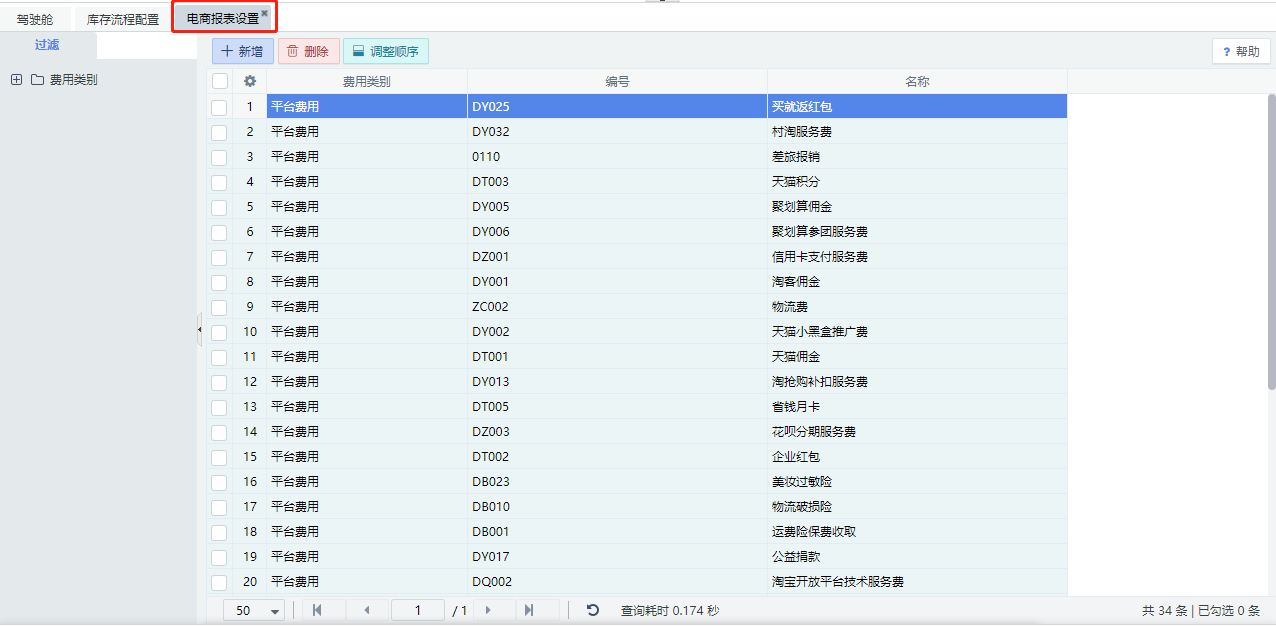Screen dimensions: 1276x627
Task: Go to the last page icon
Action: pyautogui.click(x=529, y=610)
